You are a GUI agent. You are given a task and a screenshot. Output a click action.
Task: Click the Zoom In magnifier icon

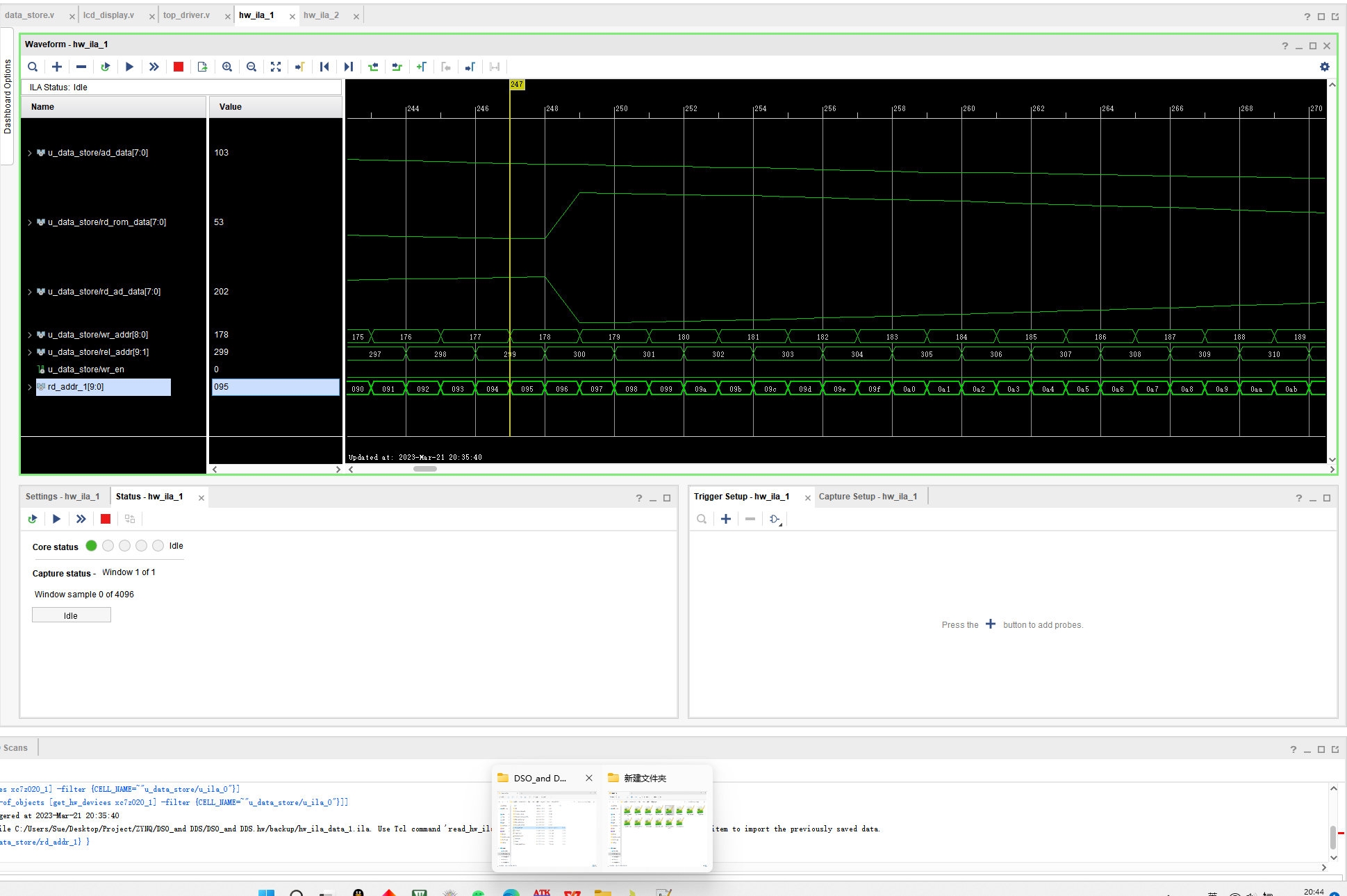(227, 67)
